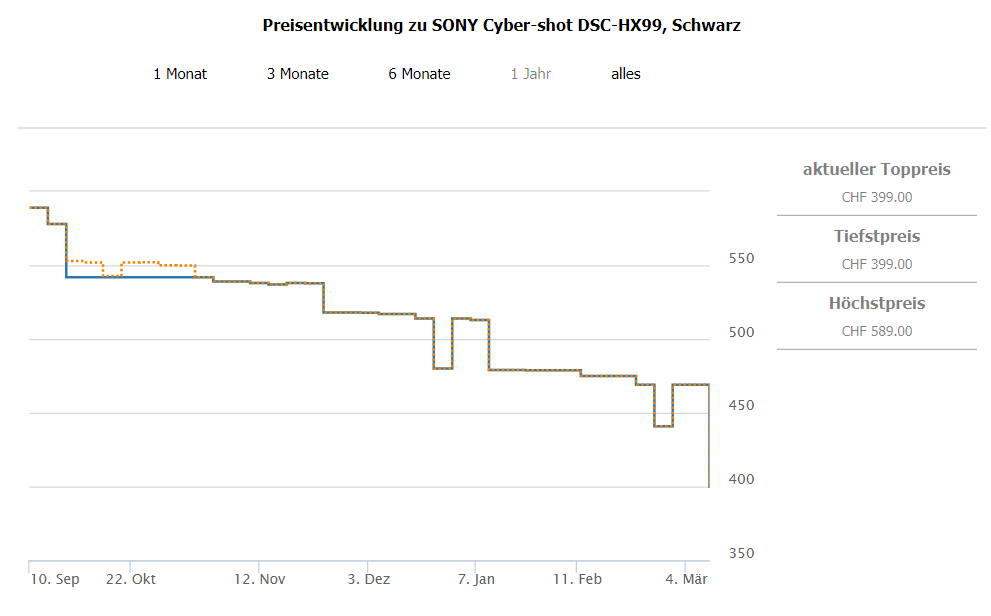Show the "6 Monate" price history
This screenshot has width=991, height=616.
pyautogui.click(x=419, y=74)
